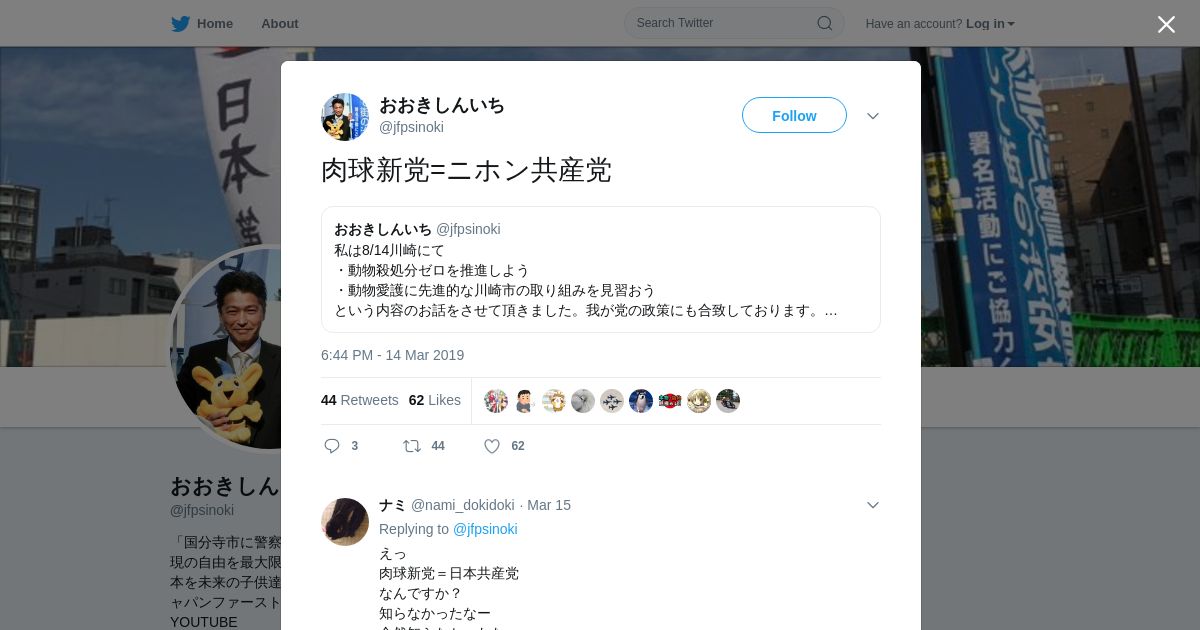Click the search magnifier icon
The width and height of the screenshot is (1200, 630).
[825, 23]
